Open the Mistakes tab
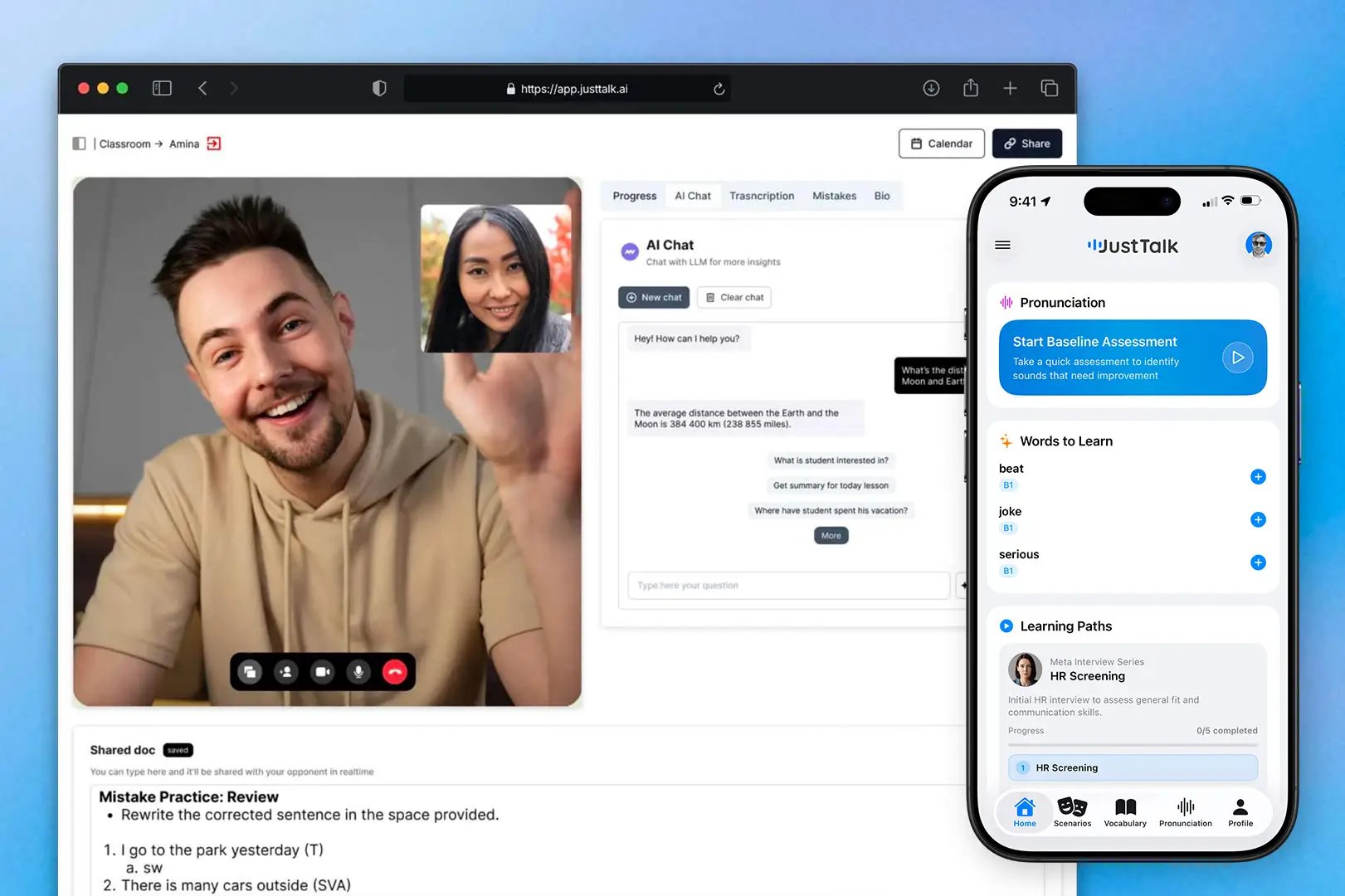Viewport: 1345px width, 896px height. click(x=834, y=196)
